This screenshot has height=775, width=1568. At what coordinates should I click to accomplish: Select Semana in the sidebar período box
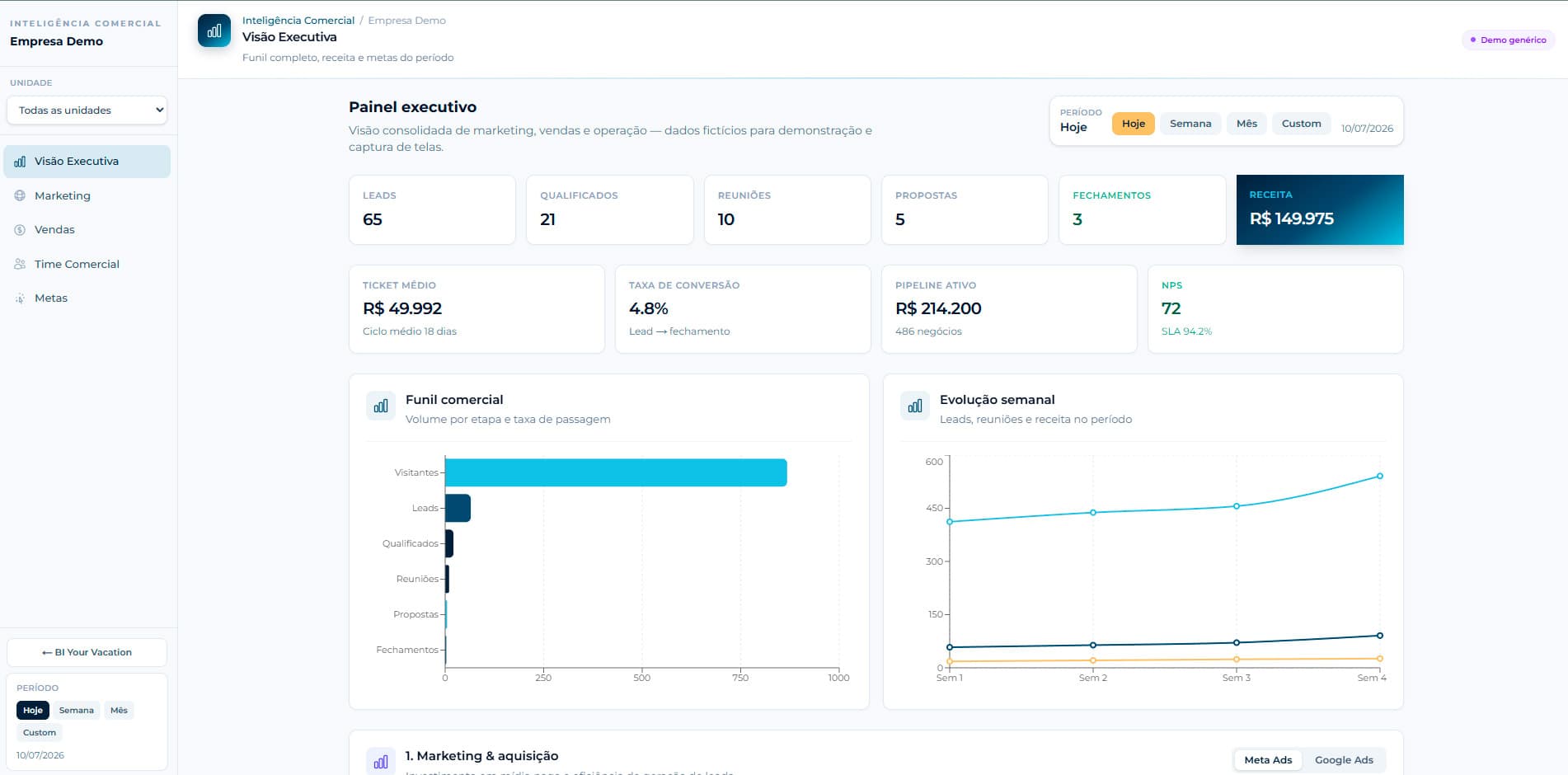(77, 711)
